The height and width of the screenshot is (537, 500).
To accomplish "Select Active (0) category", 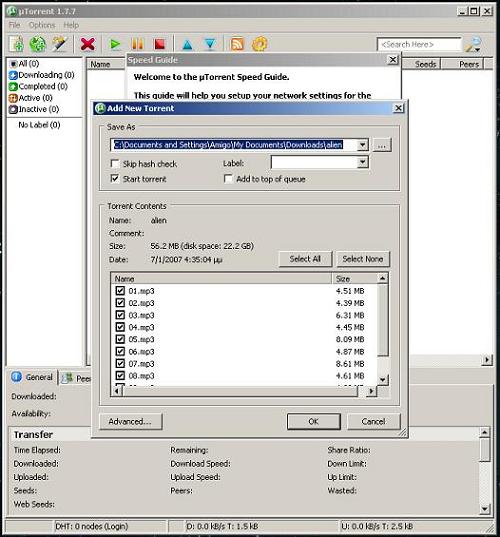I will tap(31, 98).
